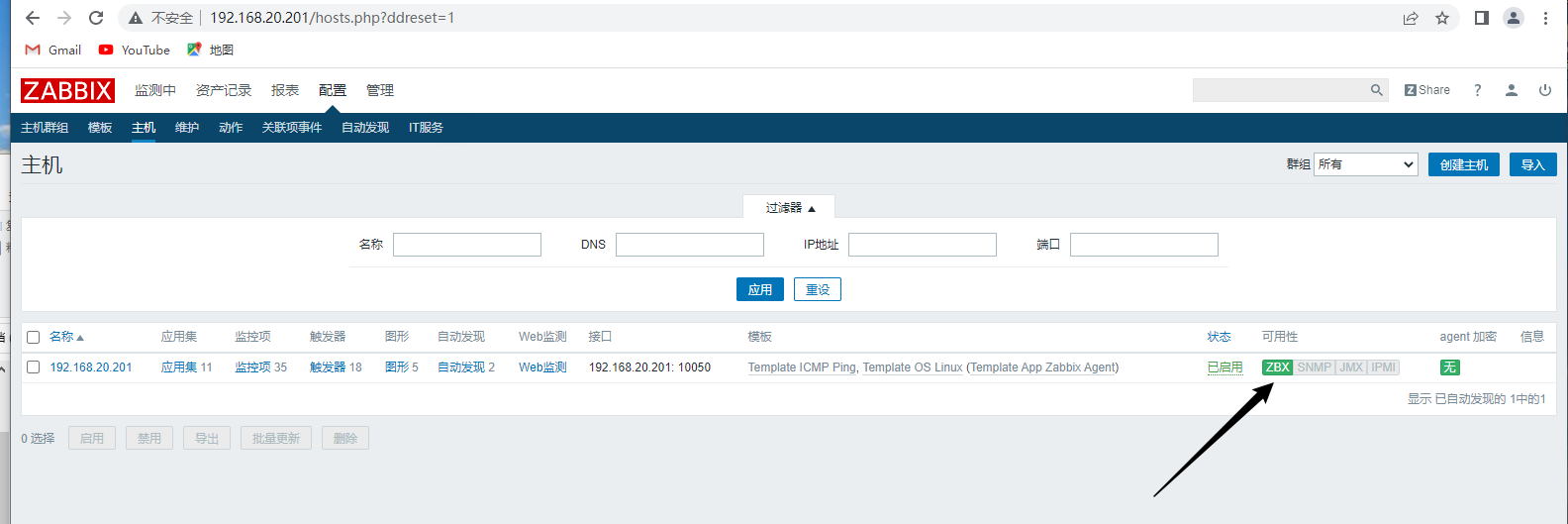Switch to the 模板 tab
Screen dimensions: 1568x524
(100, 128)
